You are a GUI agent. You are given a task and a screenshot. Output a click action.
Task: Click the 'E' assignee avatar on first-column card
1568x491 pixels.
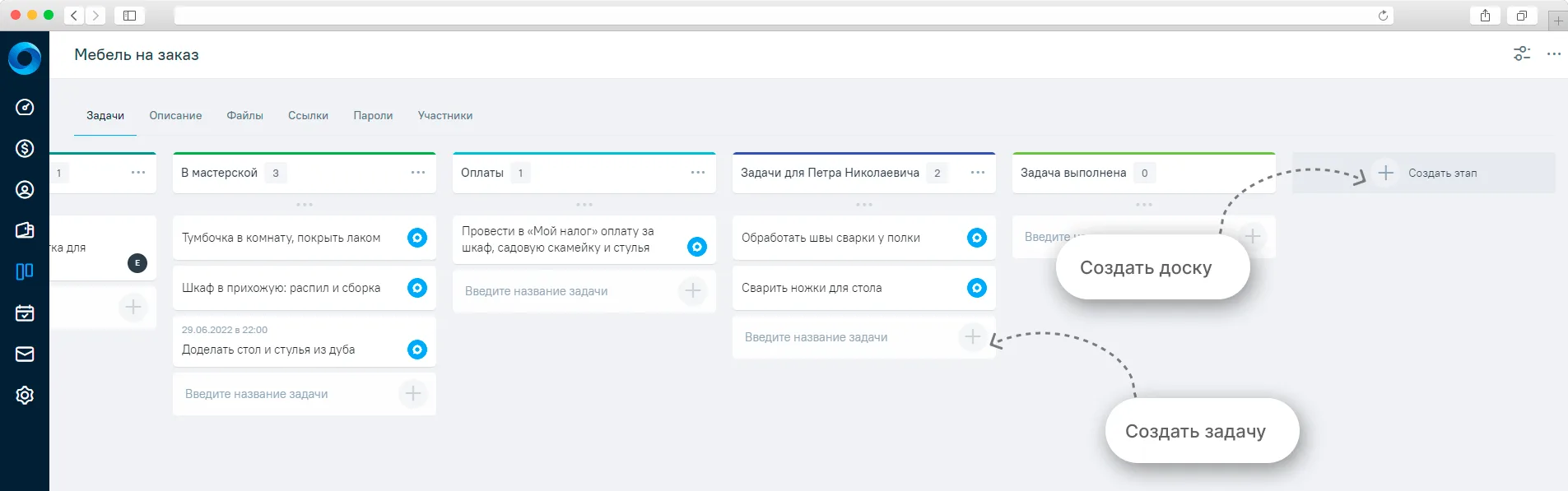point(137,263)
